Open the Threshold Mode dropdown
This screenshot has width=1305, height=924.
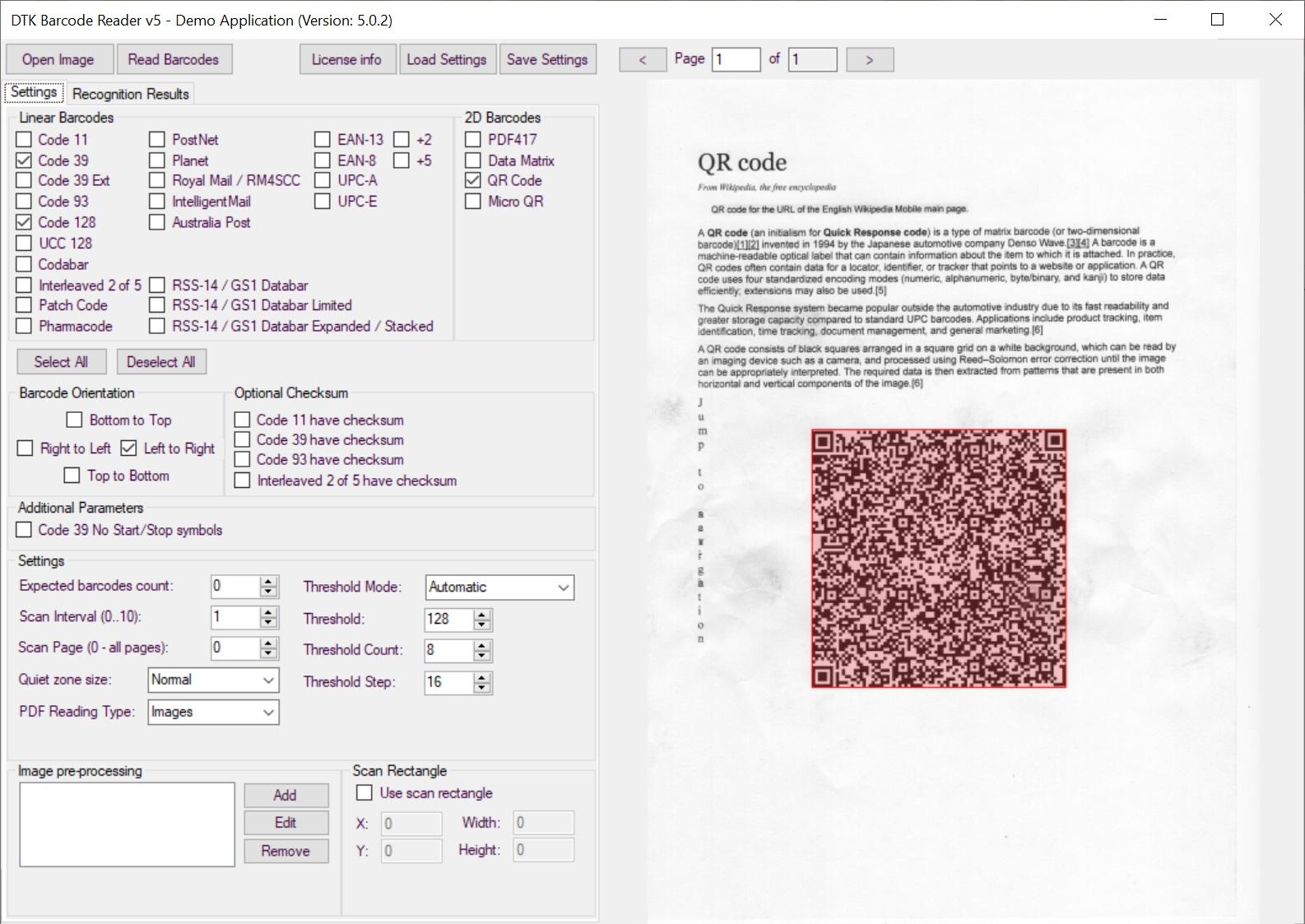click(499, 587)
